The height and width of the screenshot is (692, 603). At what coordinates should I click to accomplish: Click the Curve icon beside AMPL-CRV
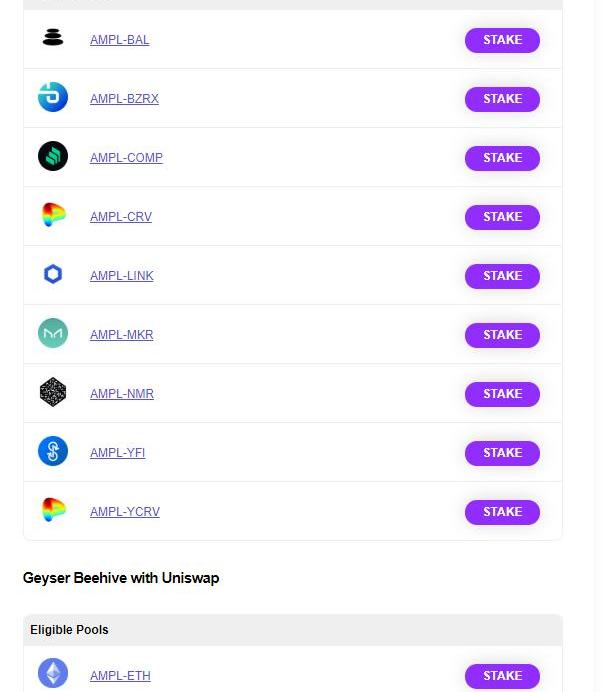pos(53,214)
